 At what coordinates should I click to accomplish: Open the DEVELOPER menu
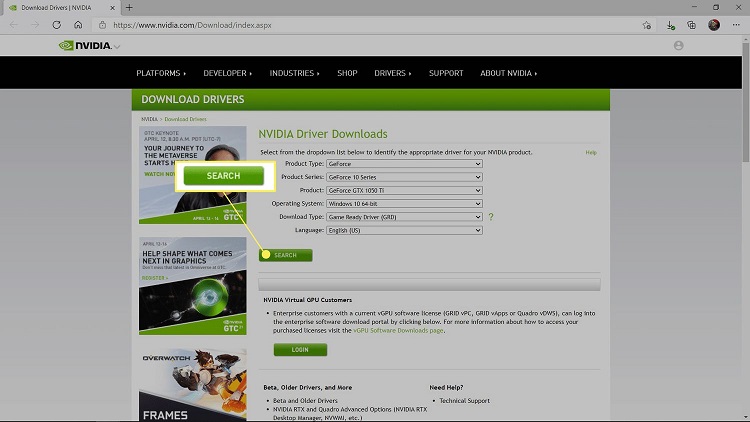[x=227, y=73]
